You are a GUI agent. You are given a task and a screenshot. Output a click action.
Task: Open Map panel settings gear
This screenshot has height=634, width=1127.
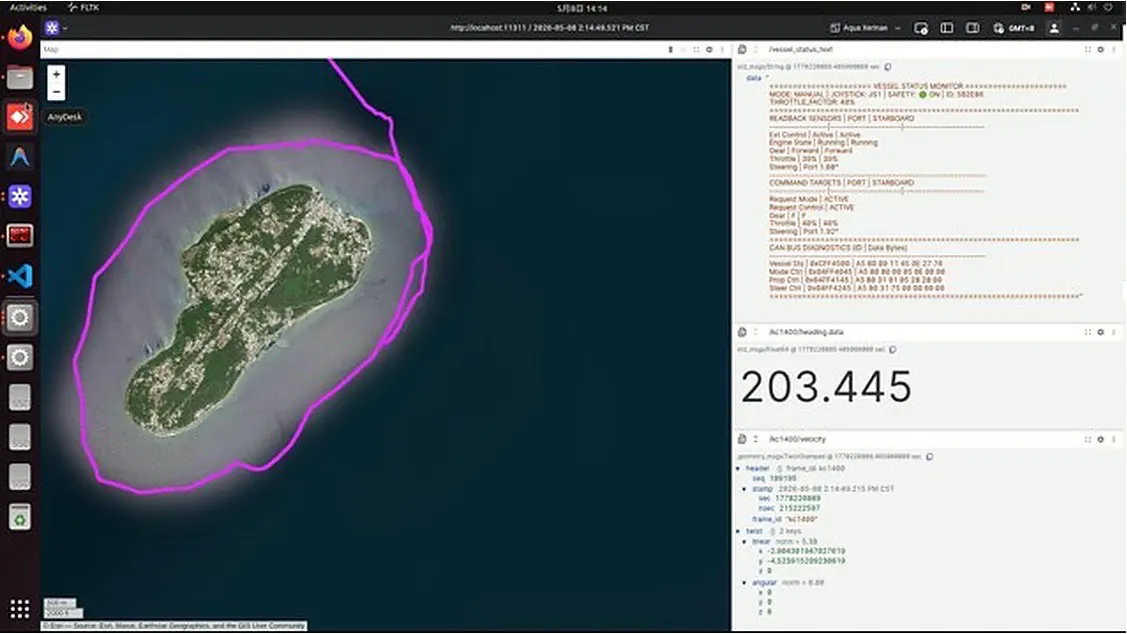coord(709,50)
